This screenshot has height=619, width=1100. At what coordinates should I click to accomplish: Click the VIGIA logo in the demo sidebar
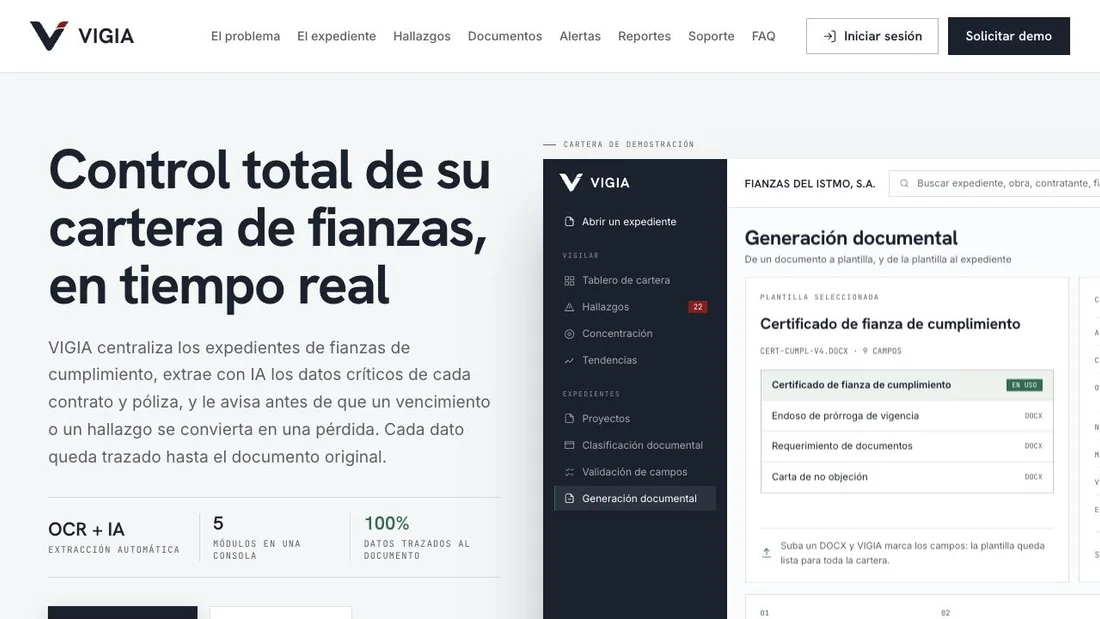594,182
